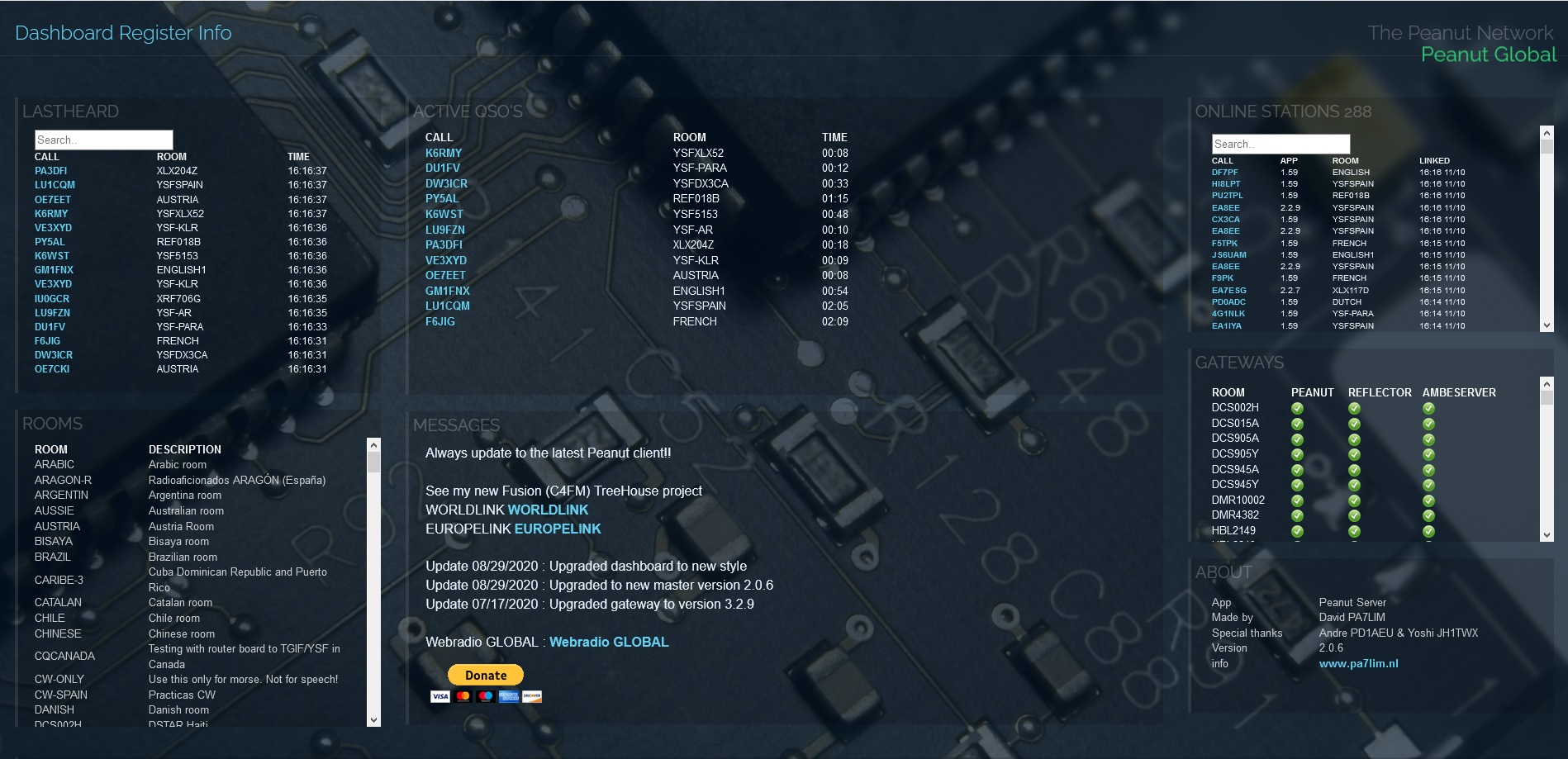Click DCS905Y Peanut status check icon
Image resolution: width=1568 pixels, height=759 pixels.
1297,454
